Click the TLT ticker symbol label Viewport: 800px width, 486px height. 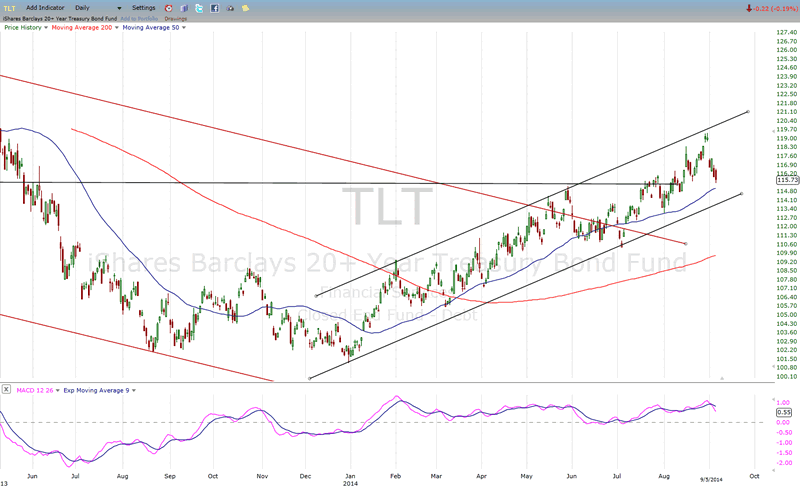(x=9, y=8)
